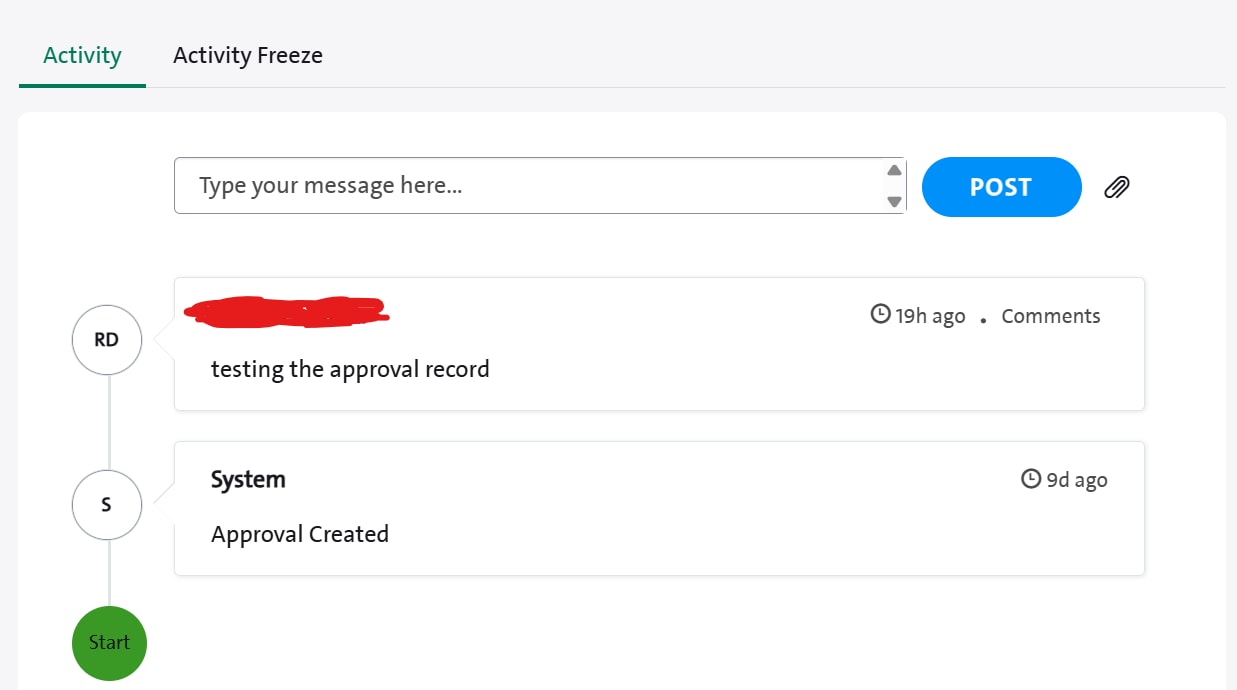Click the green Start timeline marker

click(x=109, y=643)
